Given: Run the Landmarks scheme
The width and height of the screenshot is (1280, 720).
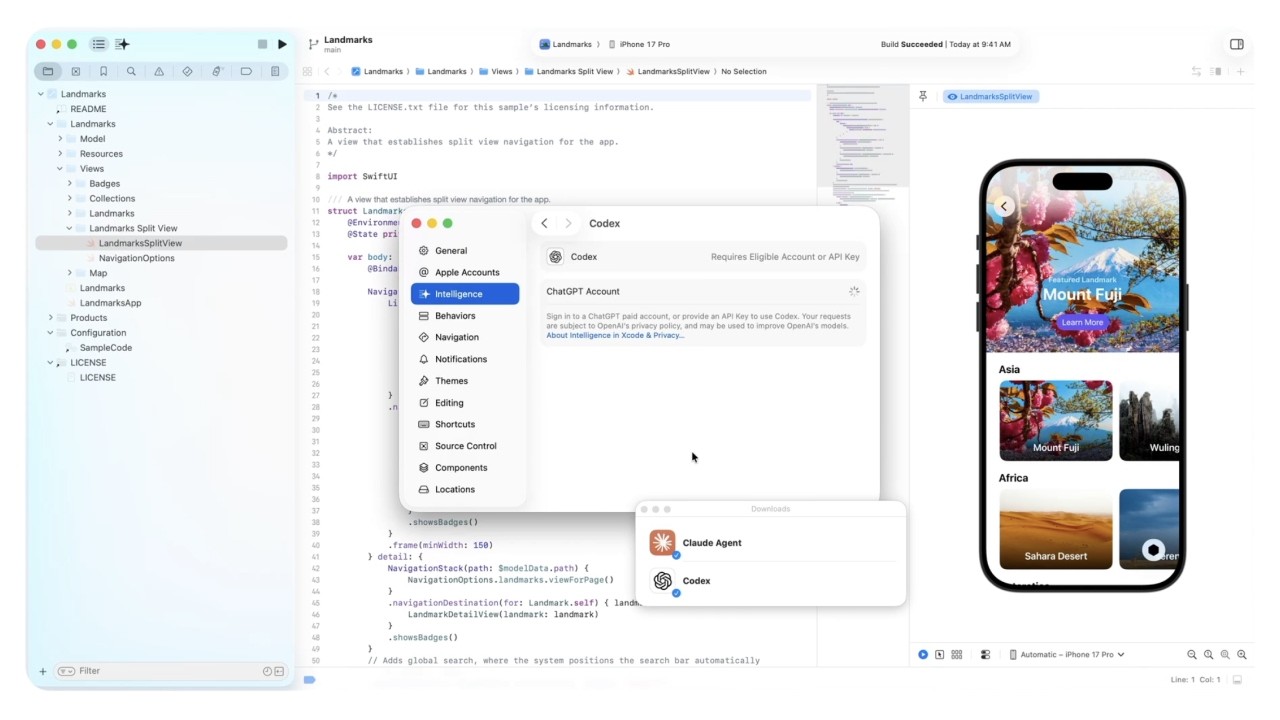Looking at the screenshot, I should tap(282, 44).
